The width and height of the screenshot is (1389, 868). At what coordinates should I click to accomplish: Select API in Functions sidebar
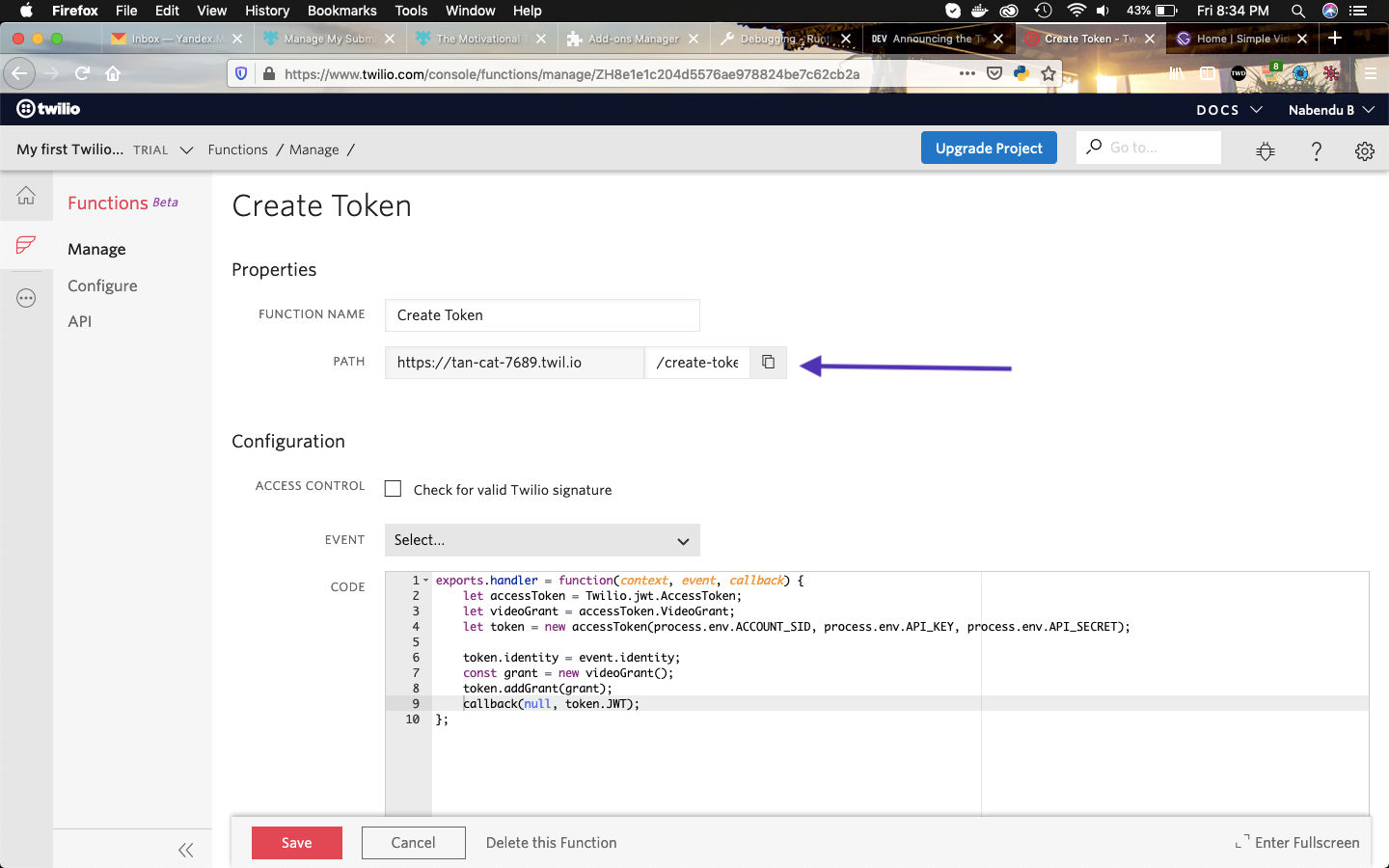point(80,321)
